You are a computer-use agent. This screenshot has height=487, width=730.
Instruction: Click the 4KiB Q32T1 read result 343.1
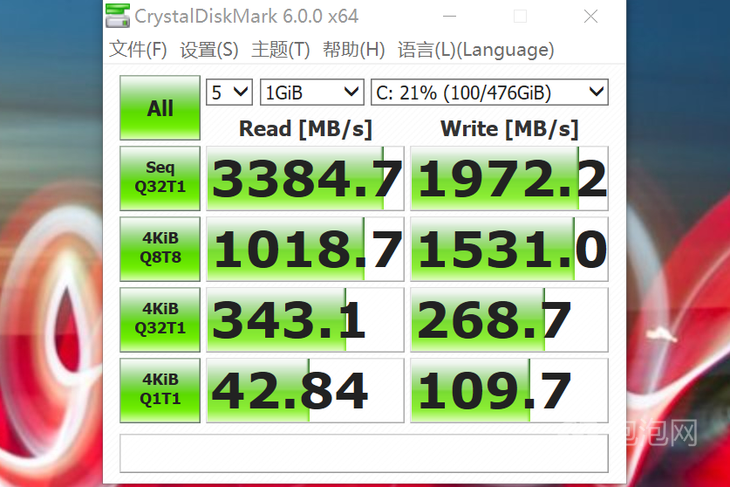(305, 320)
